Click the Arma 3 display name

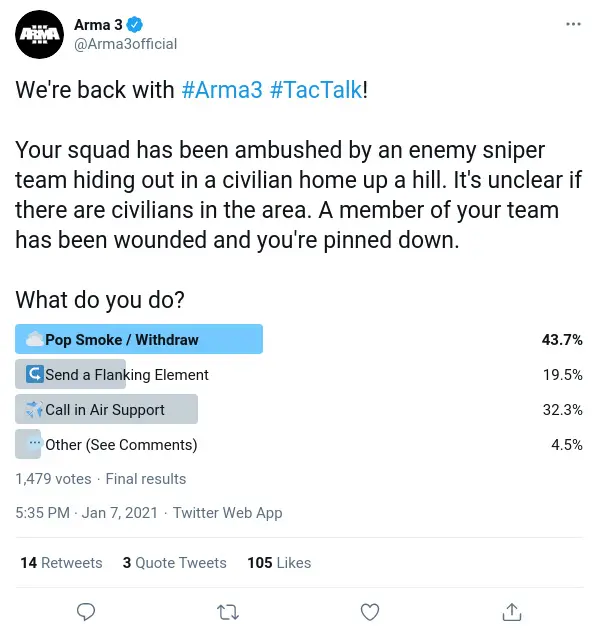(98, 25)
